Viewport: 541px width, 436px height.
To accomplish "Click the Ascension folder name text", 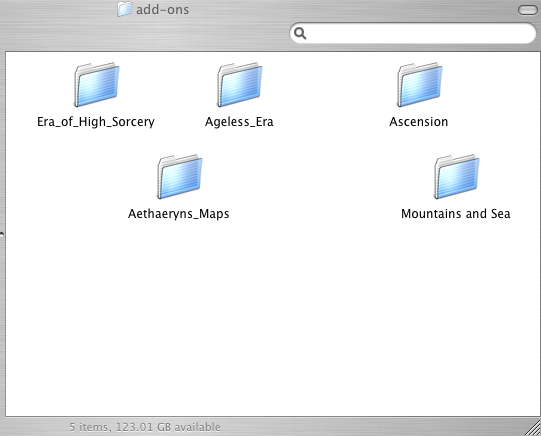I will [x=419, y=122].
